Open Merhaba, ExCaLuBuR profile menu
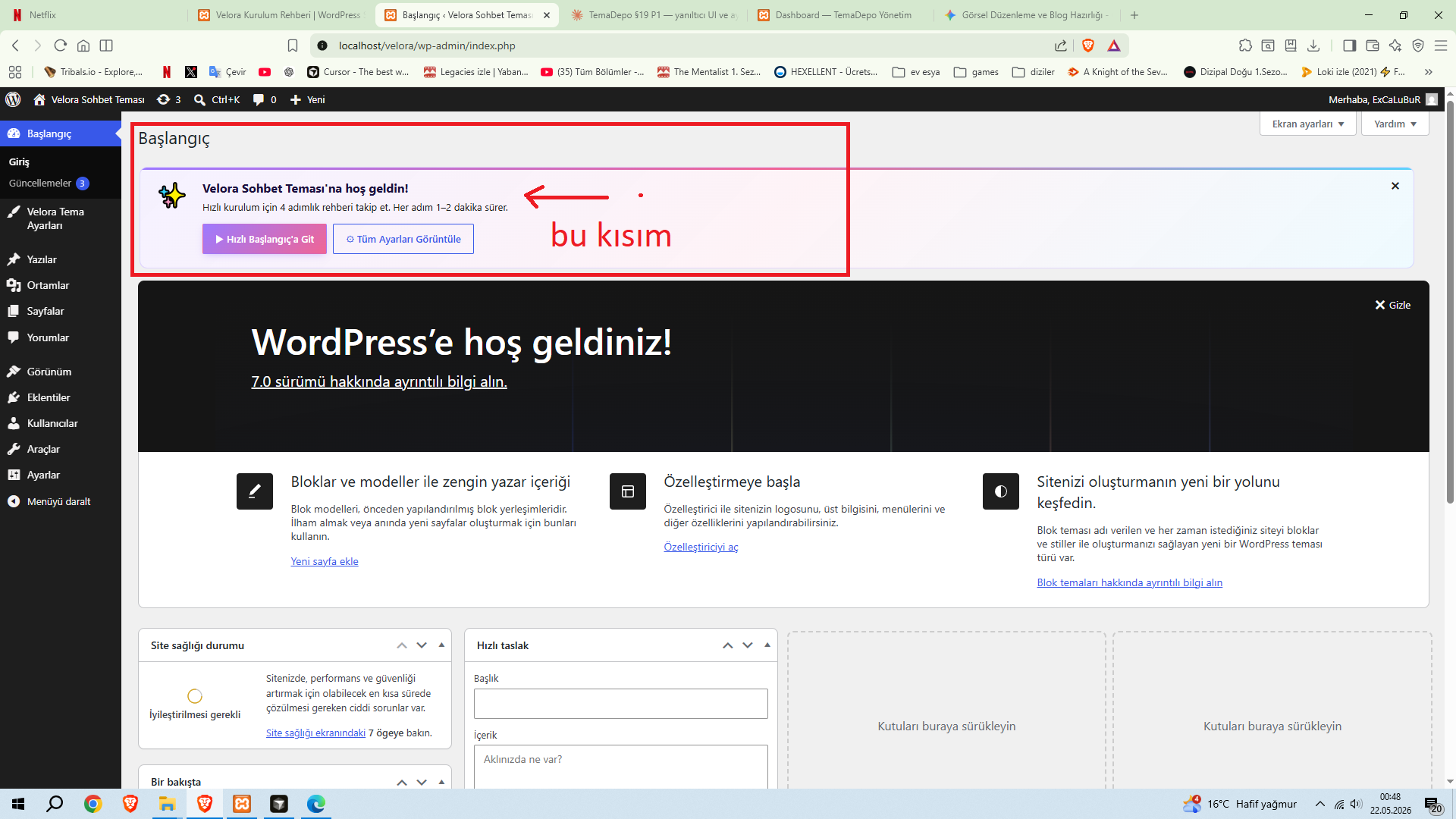This screenshot has width=1456, height=819. (x=1382, y=99)
